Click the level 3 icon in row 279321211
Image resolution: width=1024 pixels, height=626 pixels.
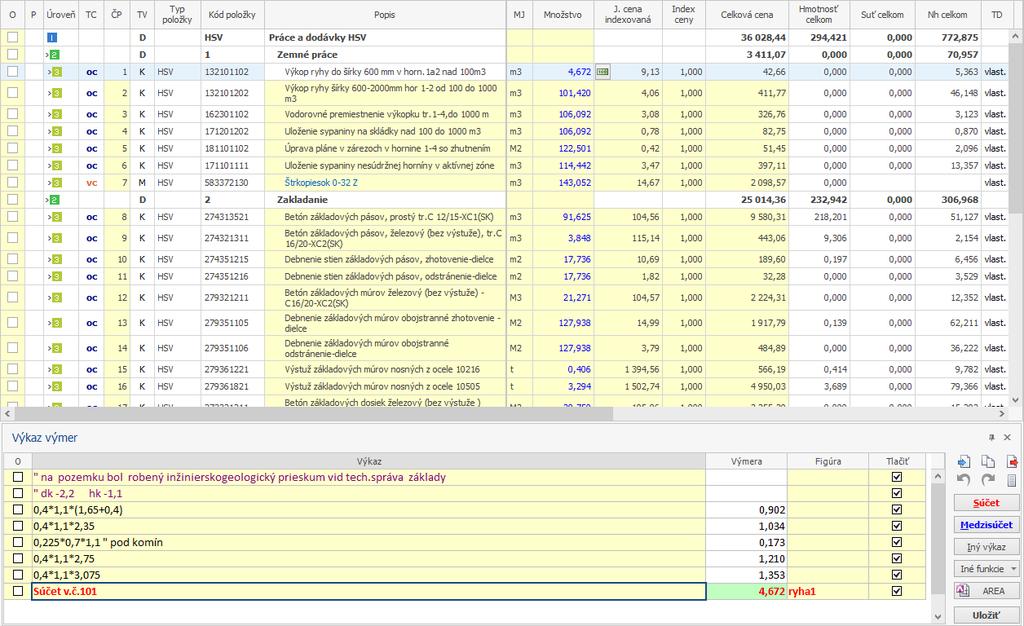click(x=57, y=298)
